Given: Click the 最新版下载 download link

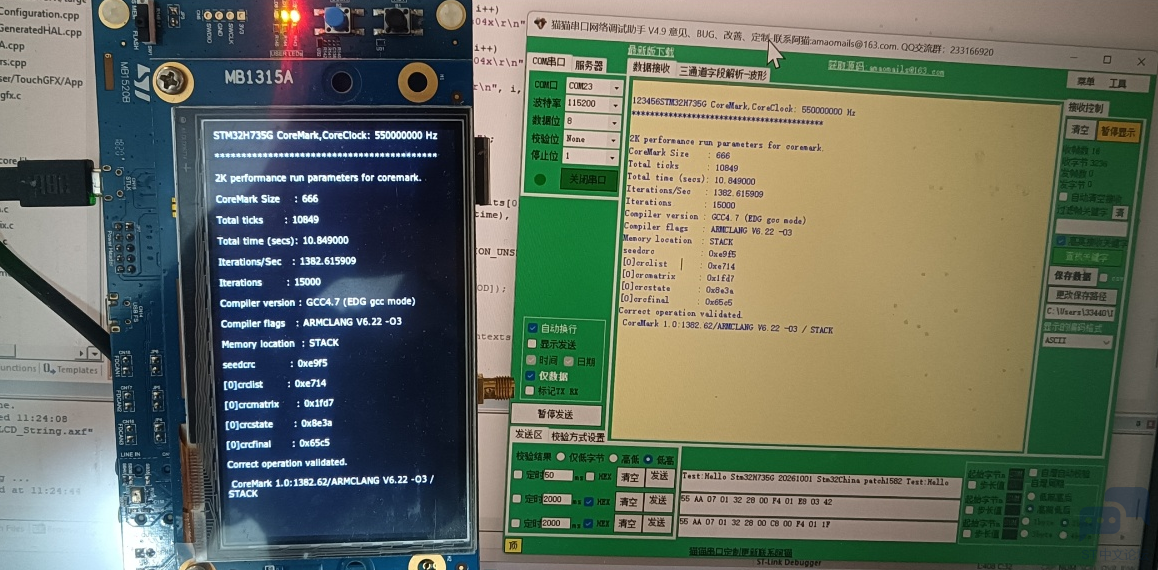Looking at the screenshot, I should [651, 51].
